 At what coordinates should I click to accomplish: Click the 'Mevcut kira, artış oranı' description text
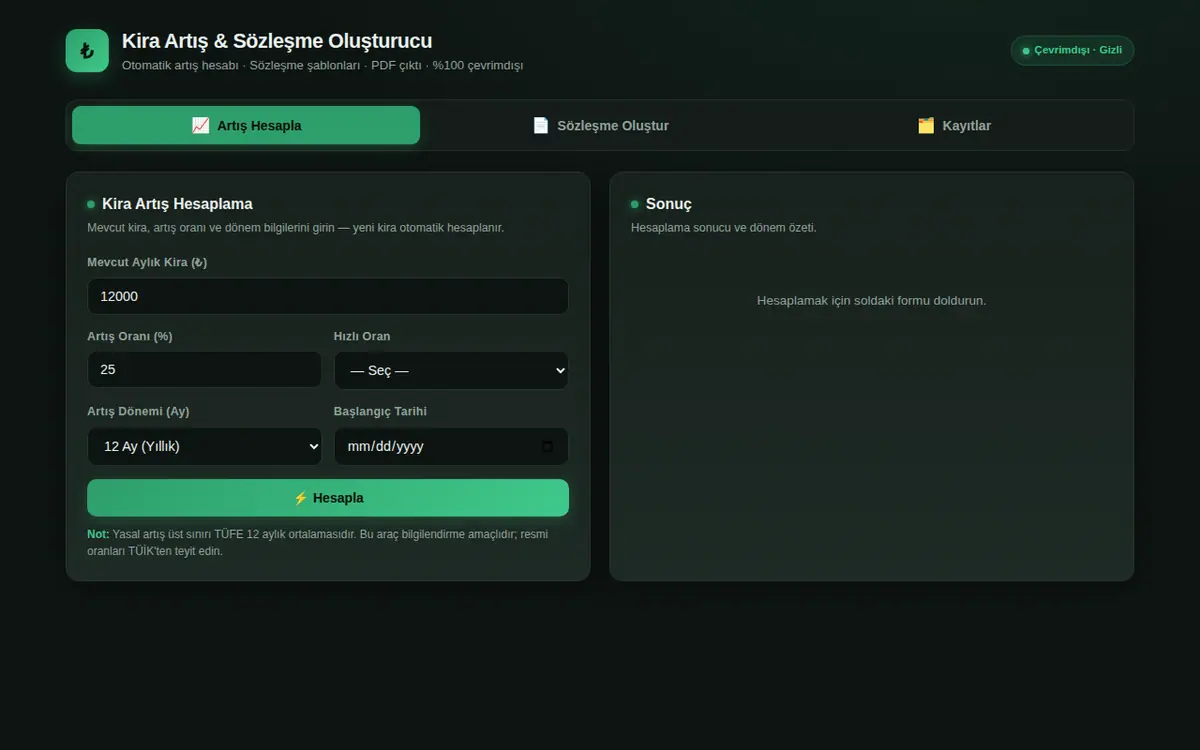(x=296, y=227)
